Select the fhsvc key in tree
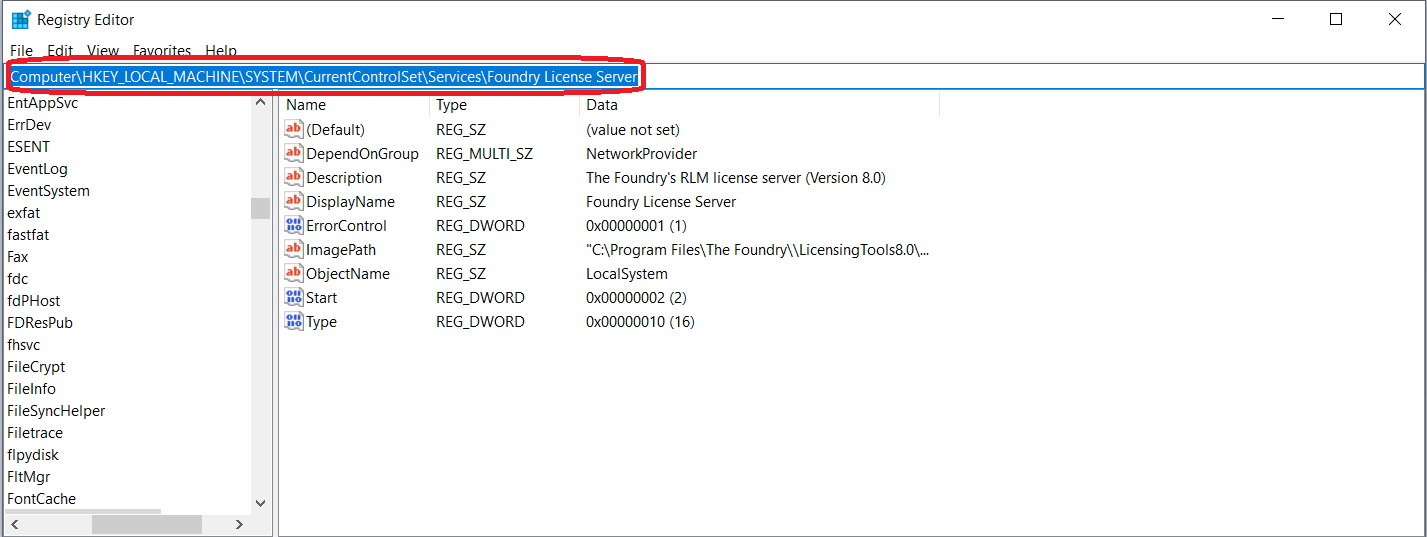The height and width of the screenshot is (537, 1427). [24, 345]
